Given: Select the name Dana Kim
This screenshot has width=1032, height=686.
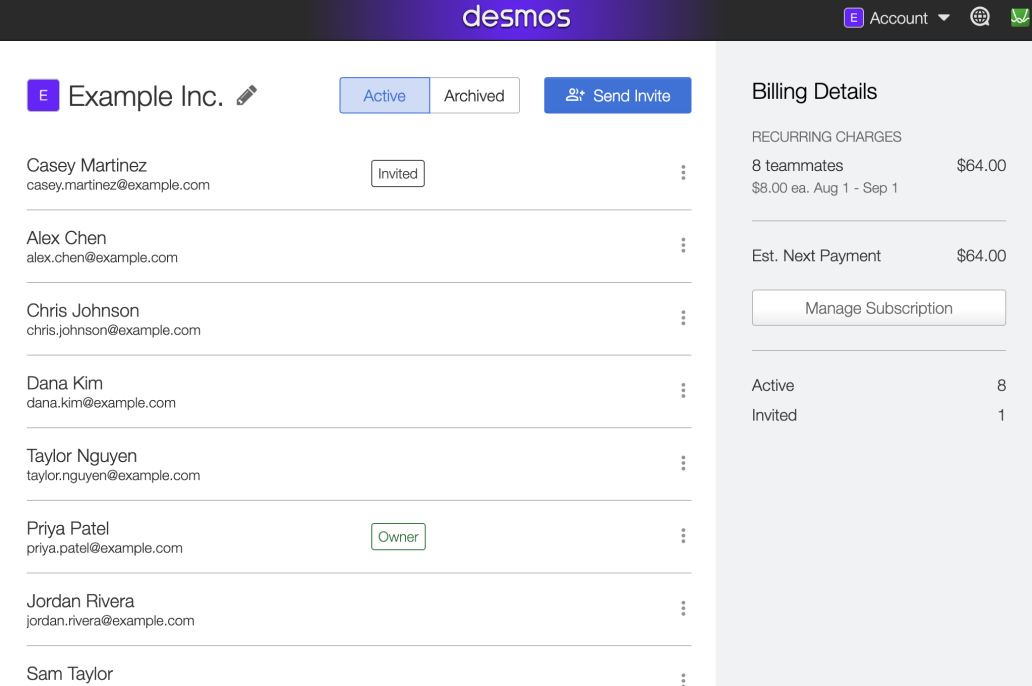Looking at the screenshot, I should [64, 383].
